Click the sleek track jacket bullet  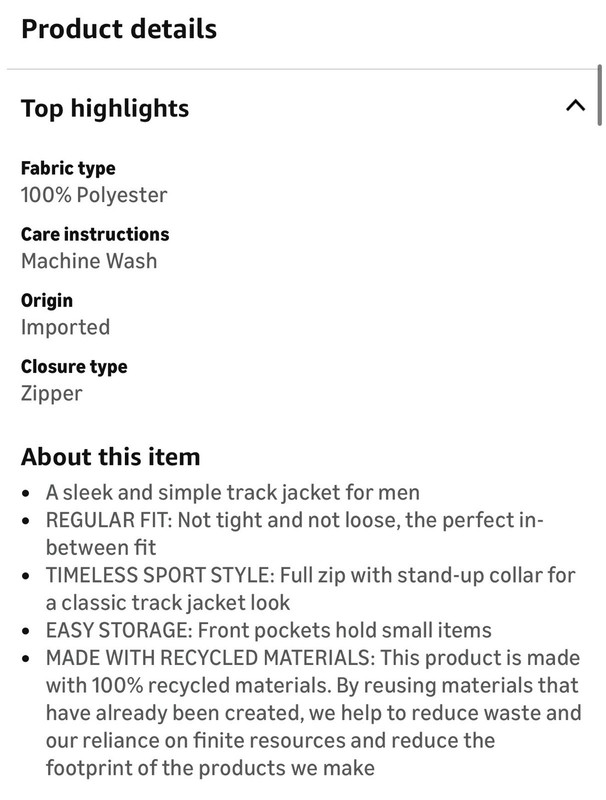(x=233, y=493)
